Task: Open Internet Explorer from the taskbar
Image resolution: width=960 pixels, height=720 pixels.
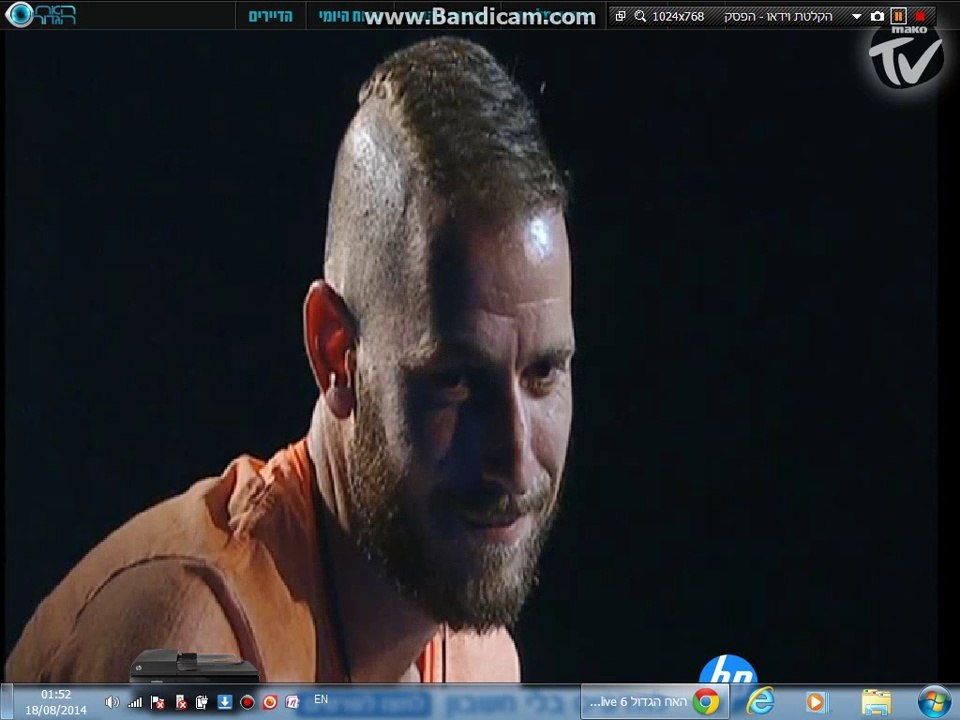Action: [760, 702]
